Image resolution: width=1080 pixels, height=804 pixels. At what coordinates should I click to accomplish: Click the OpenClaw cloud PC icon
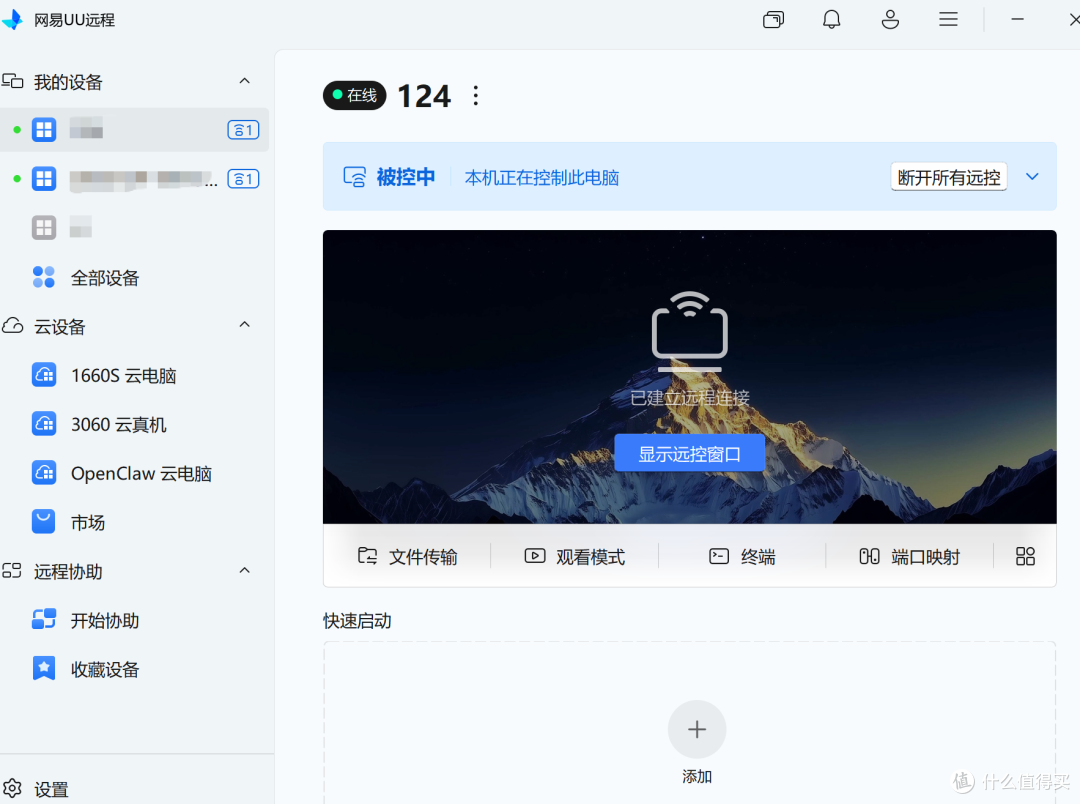44,473
